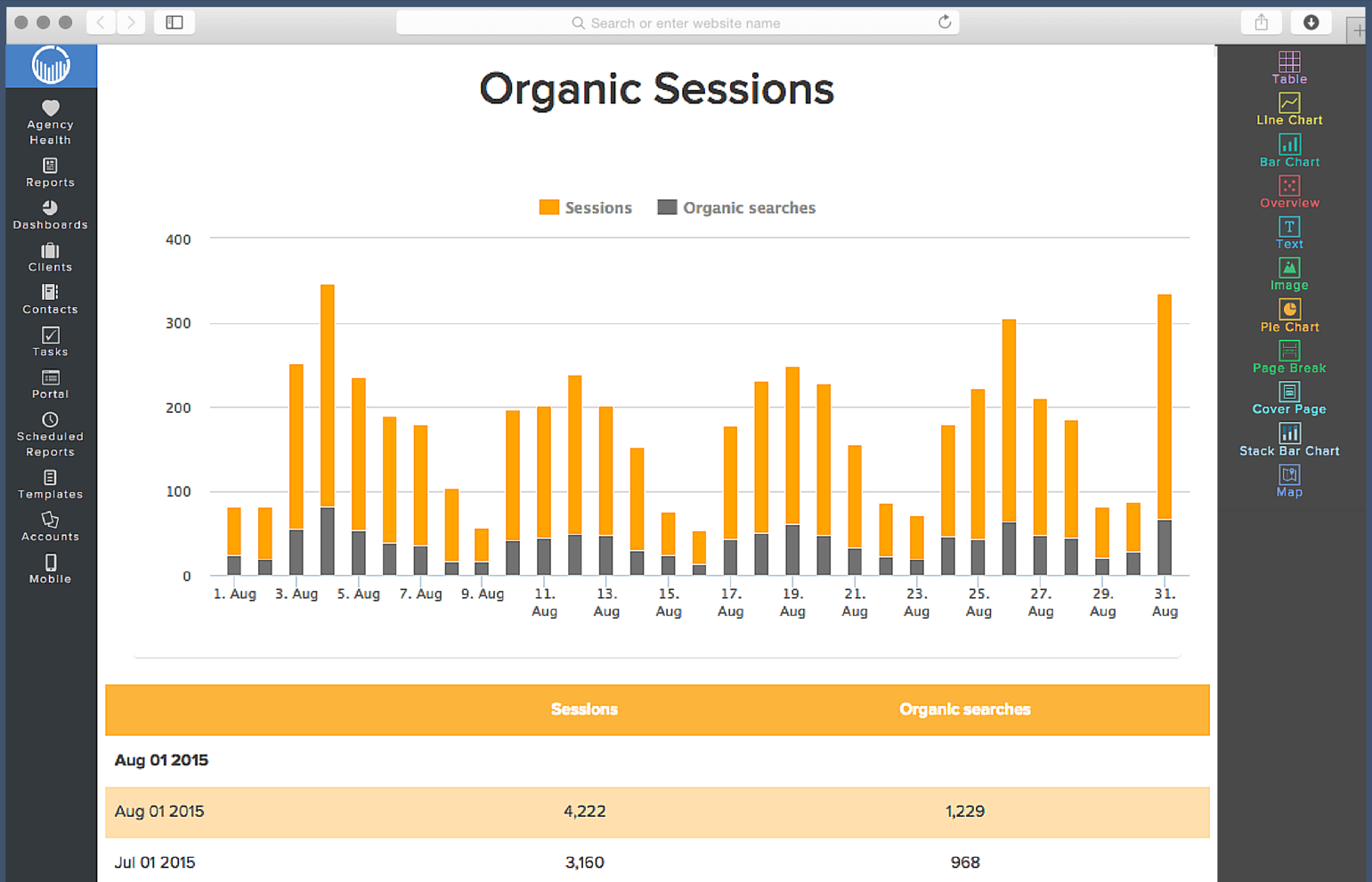Insert an Overview widget
1372x882 pixels.
pyautogui.click(x=1289, y=191)
